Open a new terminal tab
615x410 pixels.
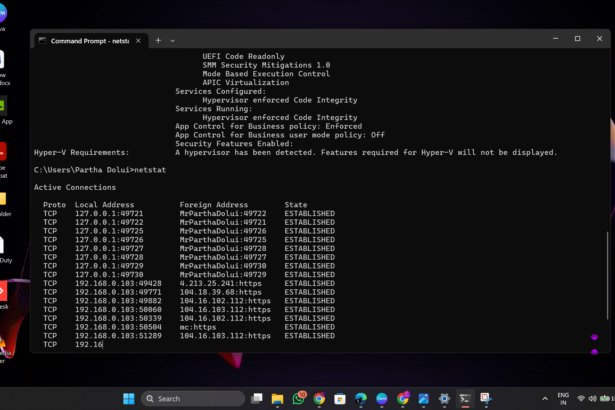[x=158, y=40]
